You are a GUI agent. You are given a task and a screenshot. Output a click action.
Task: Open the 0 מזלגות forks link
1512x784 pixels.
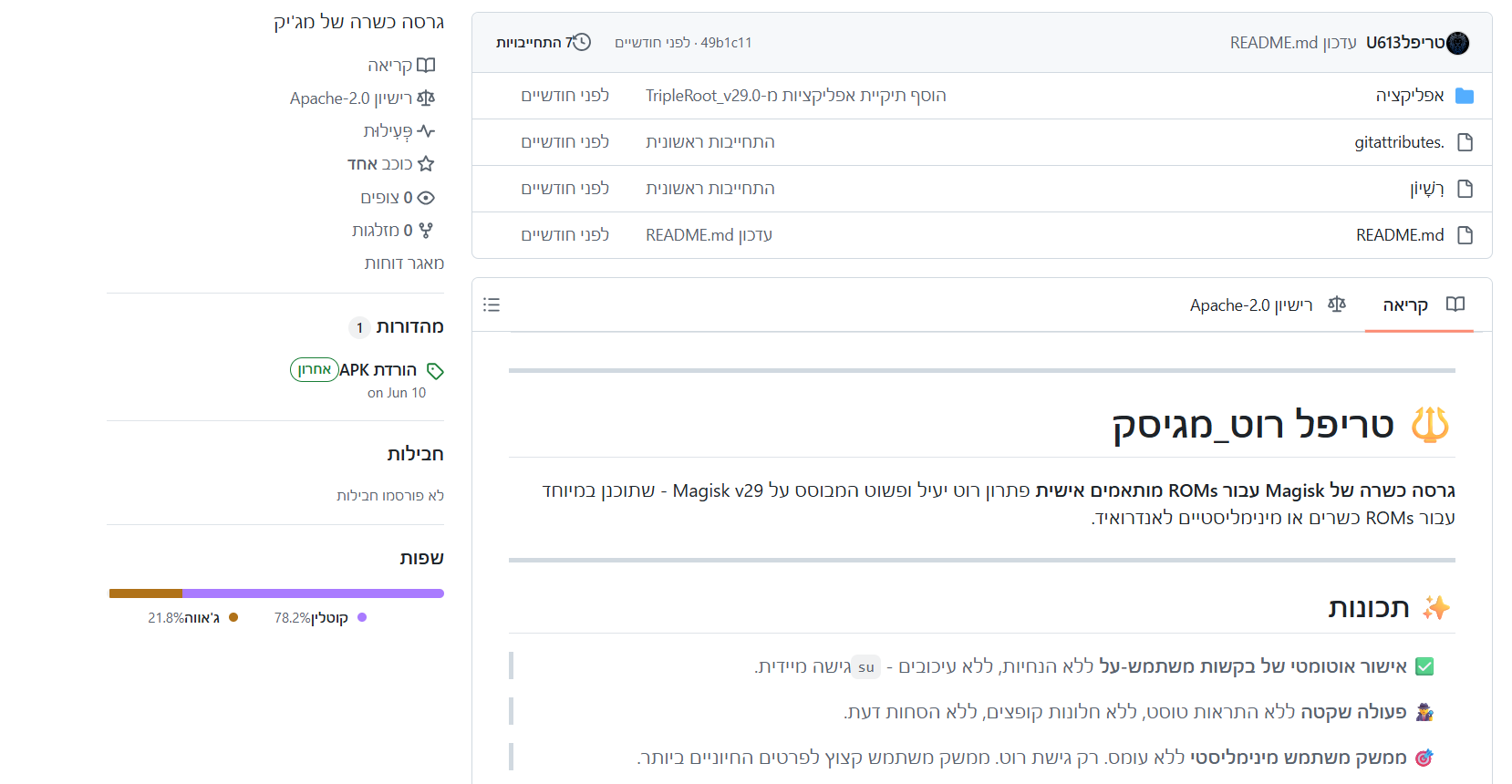pyautogui.click(x=393, y=231)
